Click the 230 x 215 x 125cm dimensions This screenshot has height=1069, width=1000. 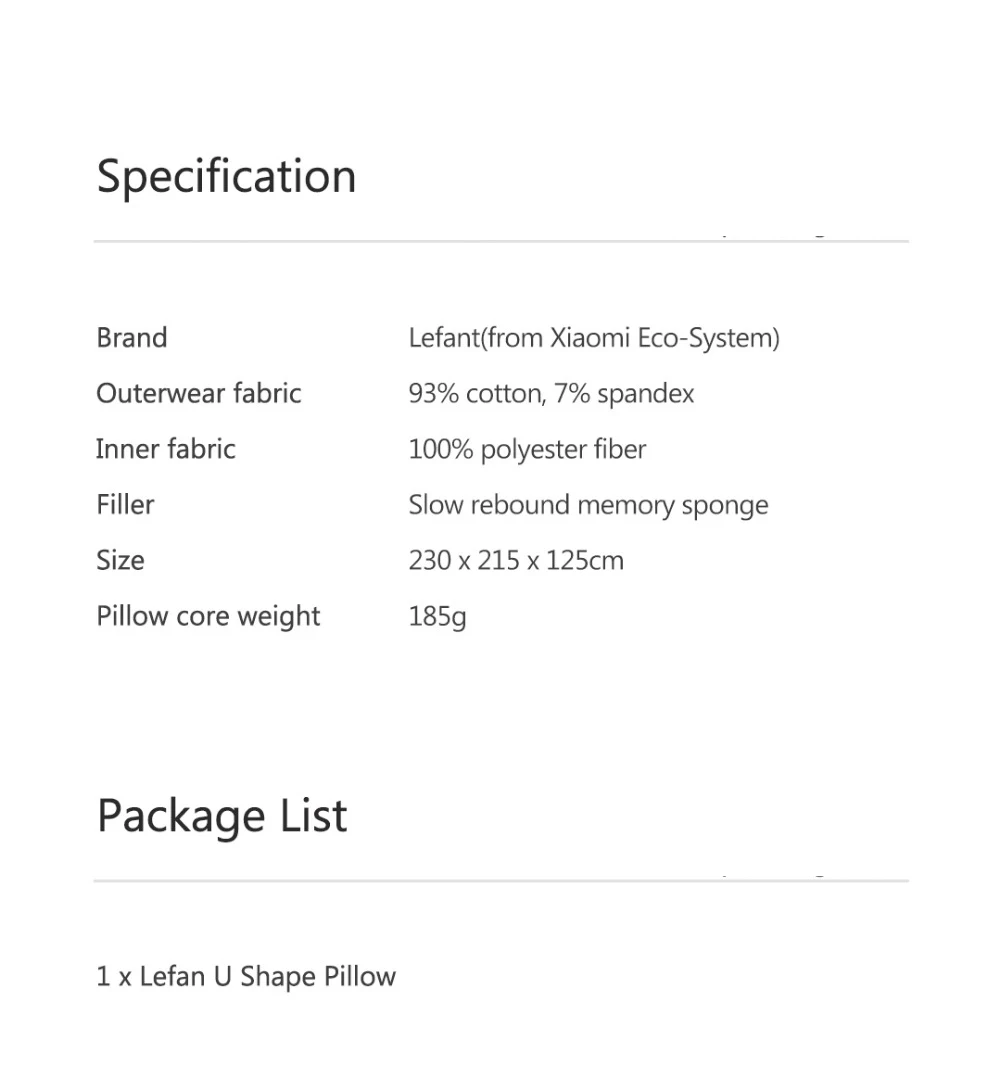point(516,560)
